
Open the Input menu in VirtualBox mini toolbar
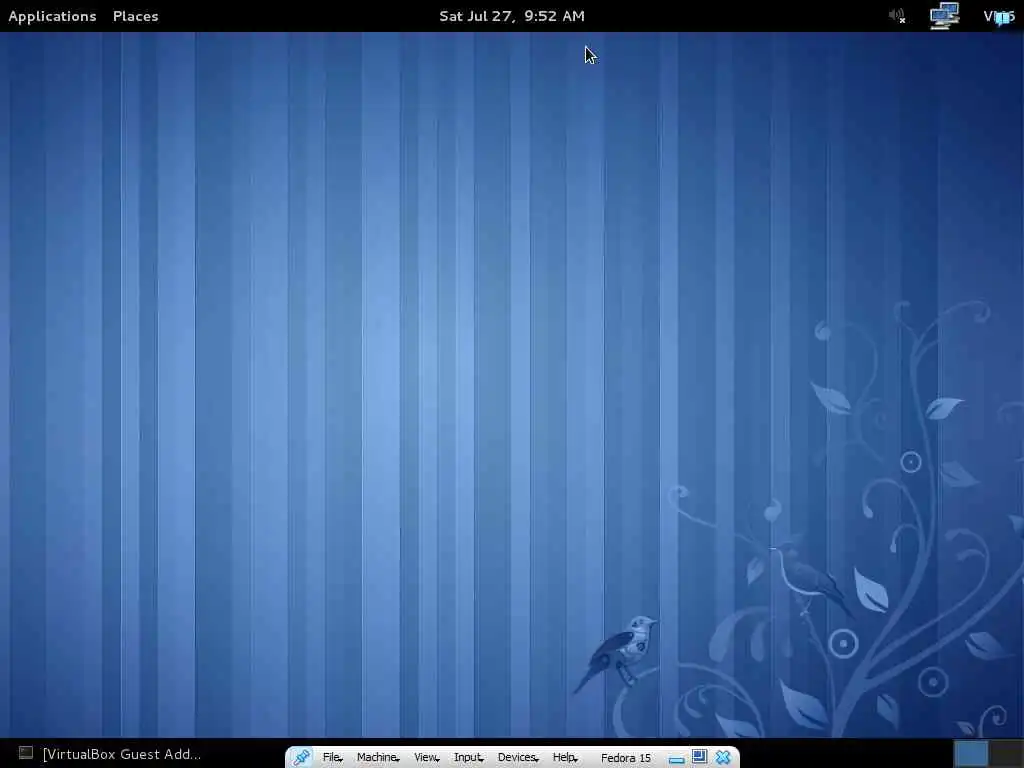coord(468,758)
